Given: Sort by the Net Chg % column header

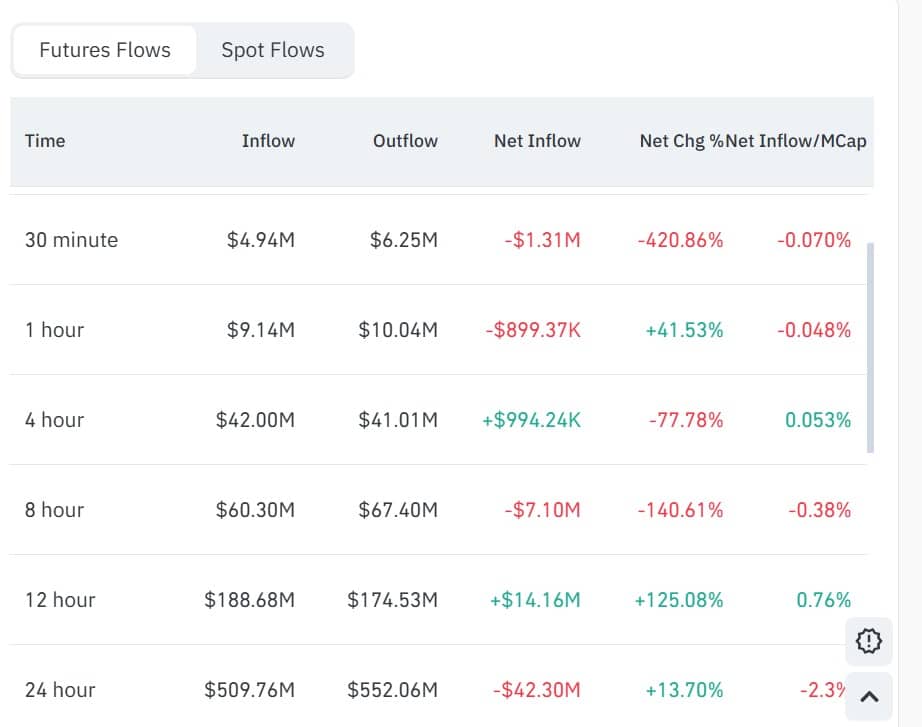Looking at the screenshot, I should [x=681, y=141].
